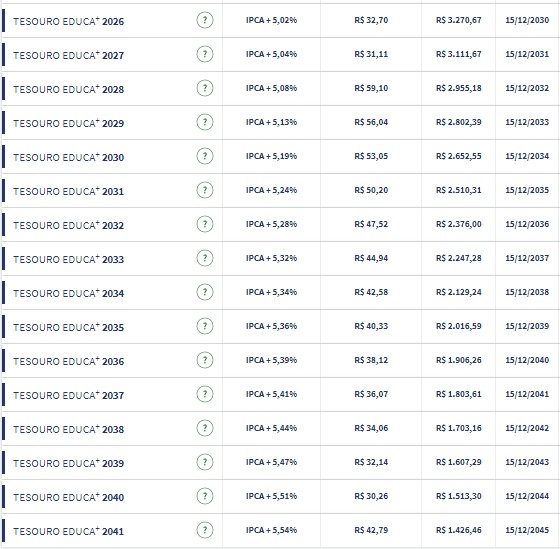Viewport: 560px width, 549px height.
Task: Open the Tesouro Educa+ 2035 bond
Action: pyautogui.click(x=69, y=327)
